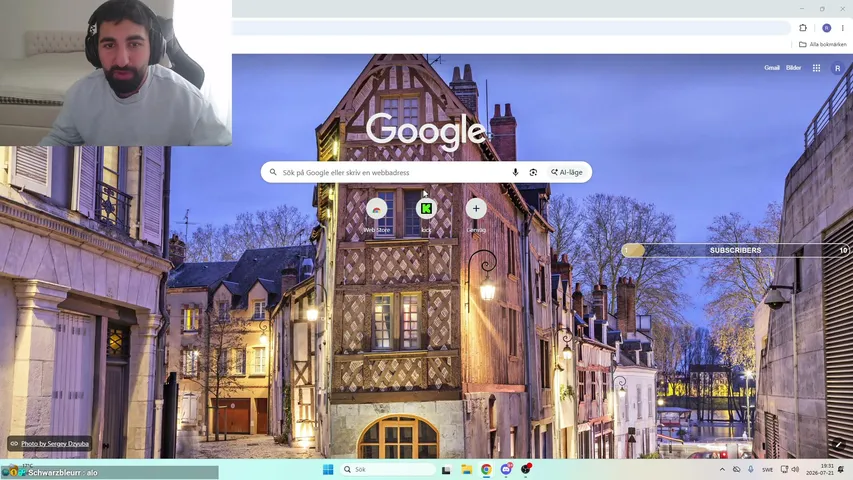Open File Explorer from the taskbar
The height and width of the screenshot is (480, 853).
point(466,469)
